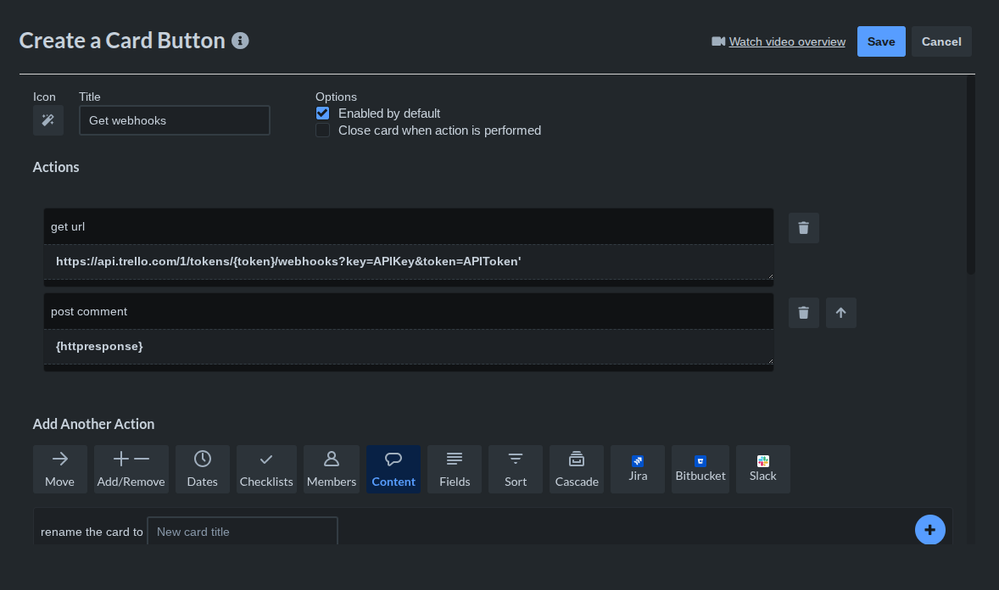This screenshot has width=999, height=590.
Task: Expand the Sort action category
Action: click(x=515, y=469)
